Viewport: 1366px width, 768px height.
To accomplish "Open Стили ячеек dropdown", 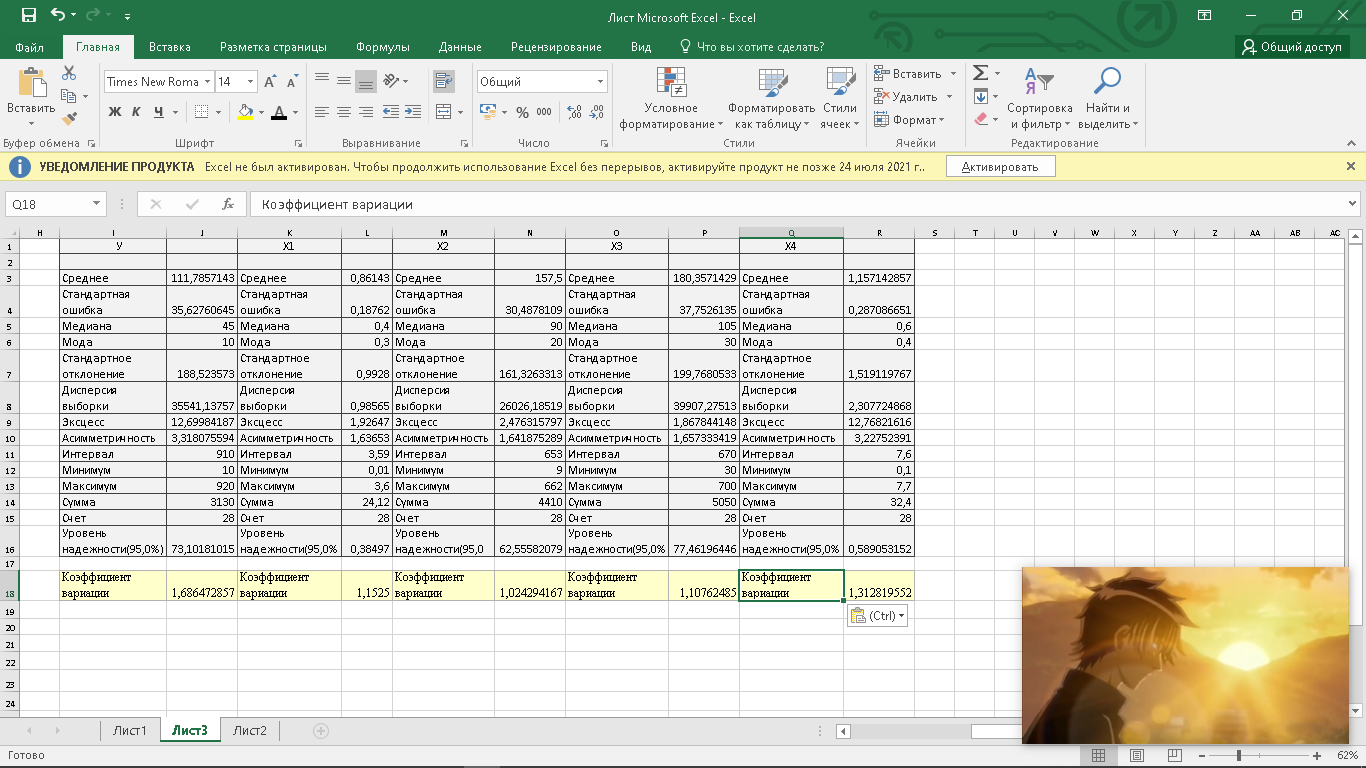I will pos(840,99).
